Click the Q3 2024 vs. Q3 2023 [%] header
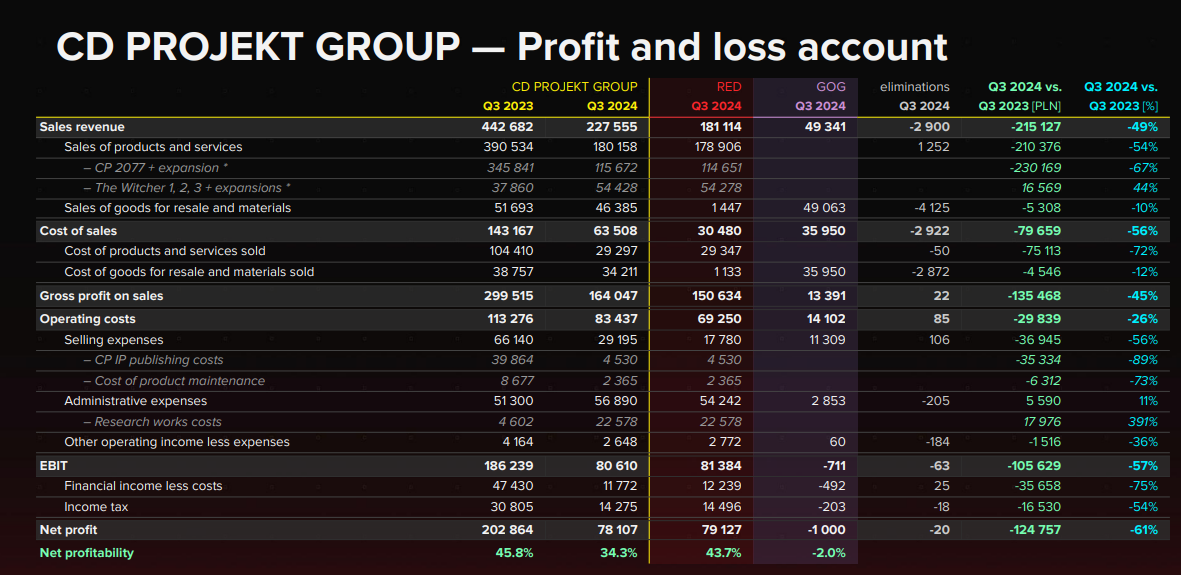Image resolution: width=1181 pixels, height=575 pixels. [x=1122, y=96]
